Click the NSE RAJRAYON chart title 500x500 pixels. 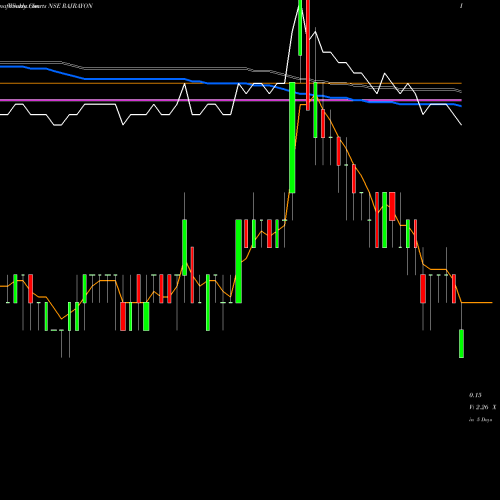tap(70, 6)
